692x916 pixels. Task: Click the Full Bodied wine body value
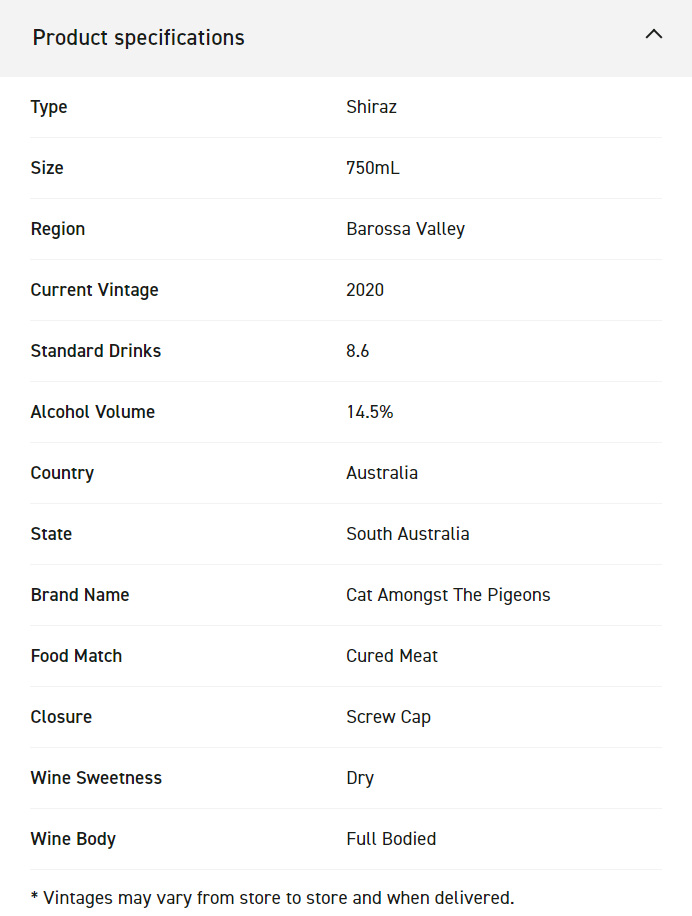point(391,839)
